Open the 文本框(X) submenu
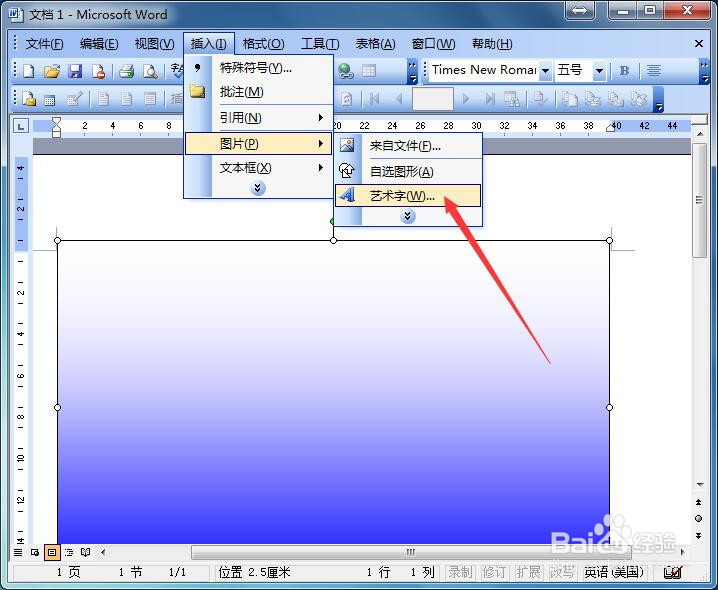718x590 pixels. (x=258, y=168)
